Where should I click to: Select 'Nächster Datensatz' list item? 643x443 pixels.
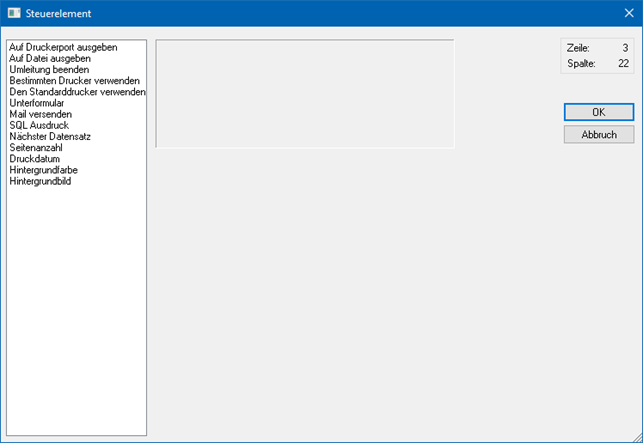(x=51, y=137)
